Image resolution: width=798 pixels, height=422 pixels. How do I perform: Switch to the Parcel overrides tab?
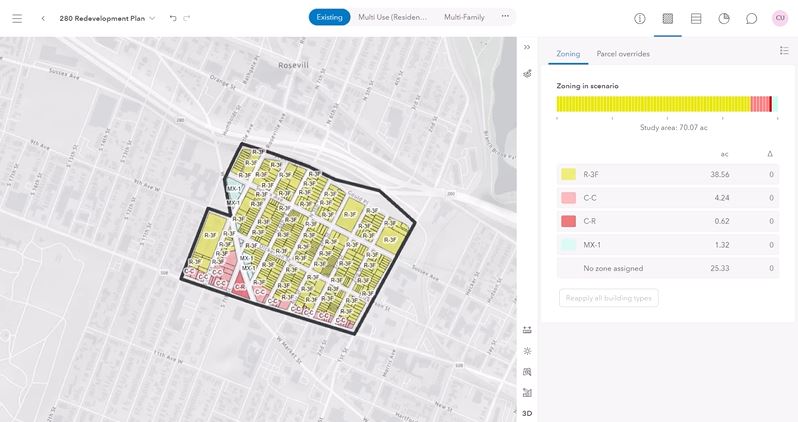click(622, 54)
